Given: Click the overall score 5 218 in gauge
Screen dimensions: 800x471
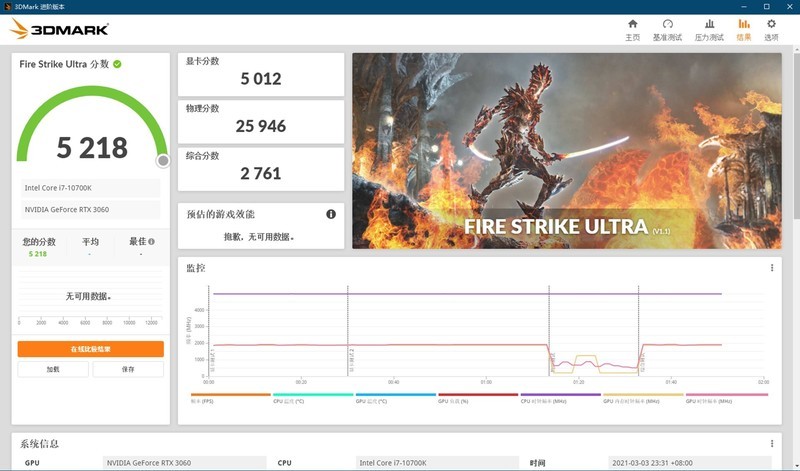Looking at the screenshot, I should [x=92, y=147].
